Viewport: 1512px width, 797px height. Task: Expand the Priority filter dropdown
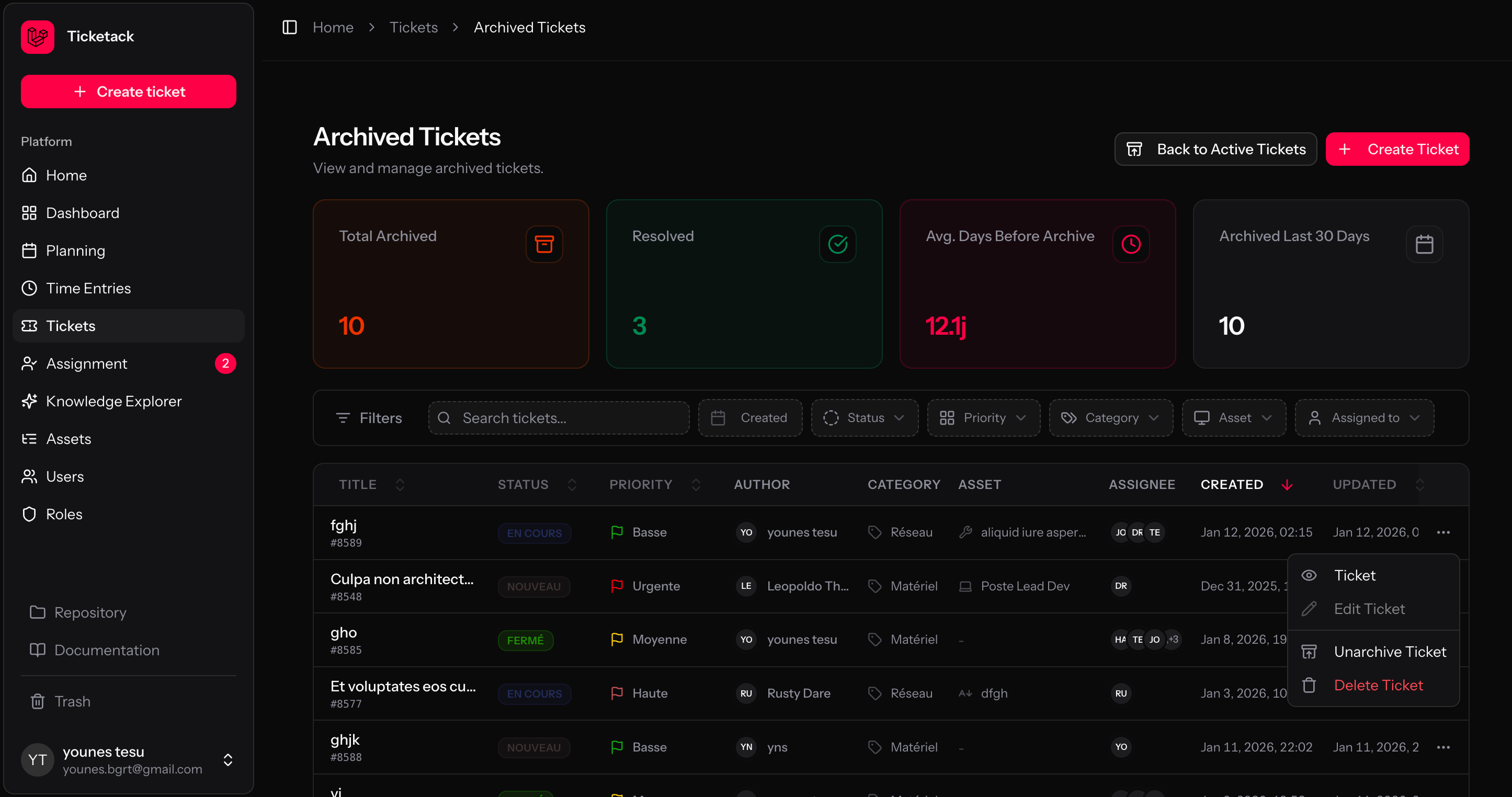click(983, 417)
